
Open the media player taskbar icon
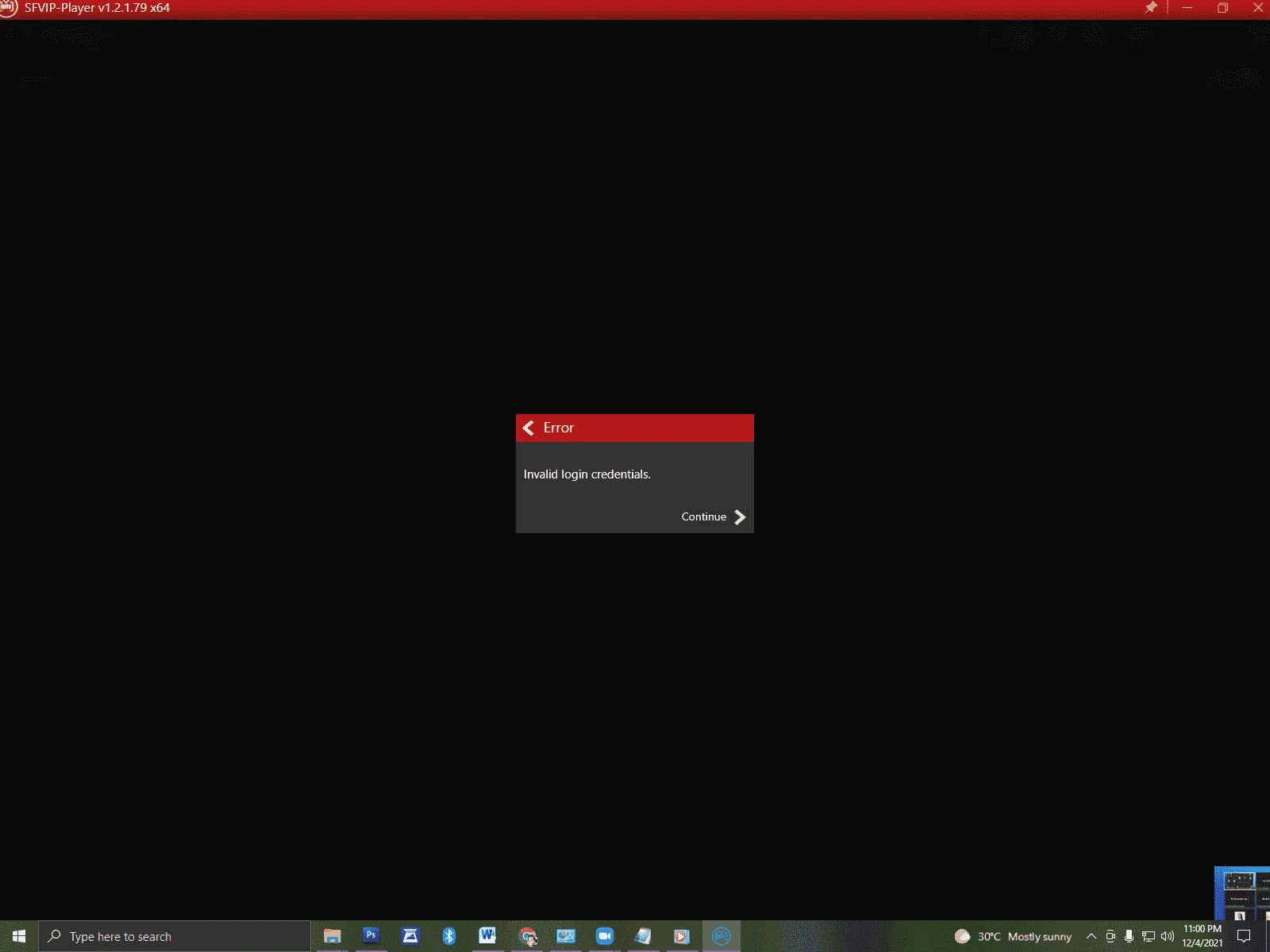pos(682,936)
